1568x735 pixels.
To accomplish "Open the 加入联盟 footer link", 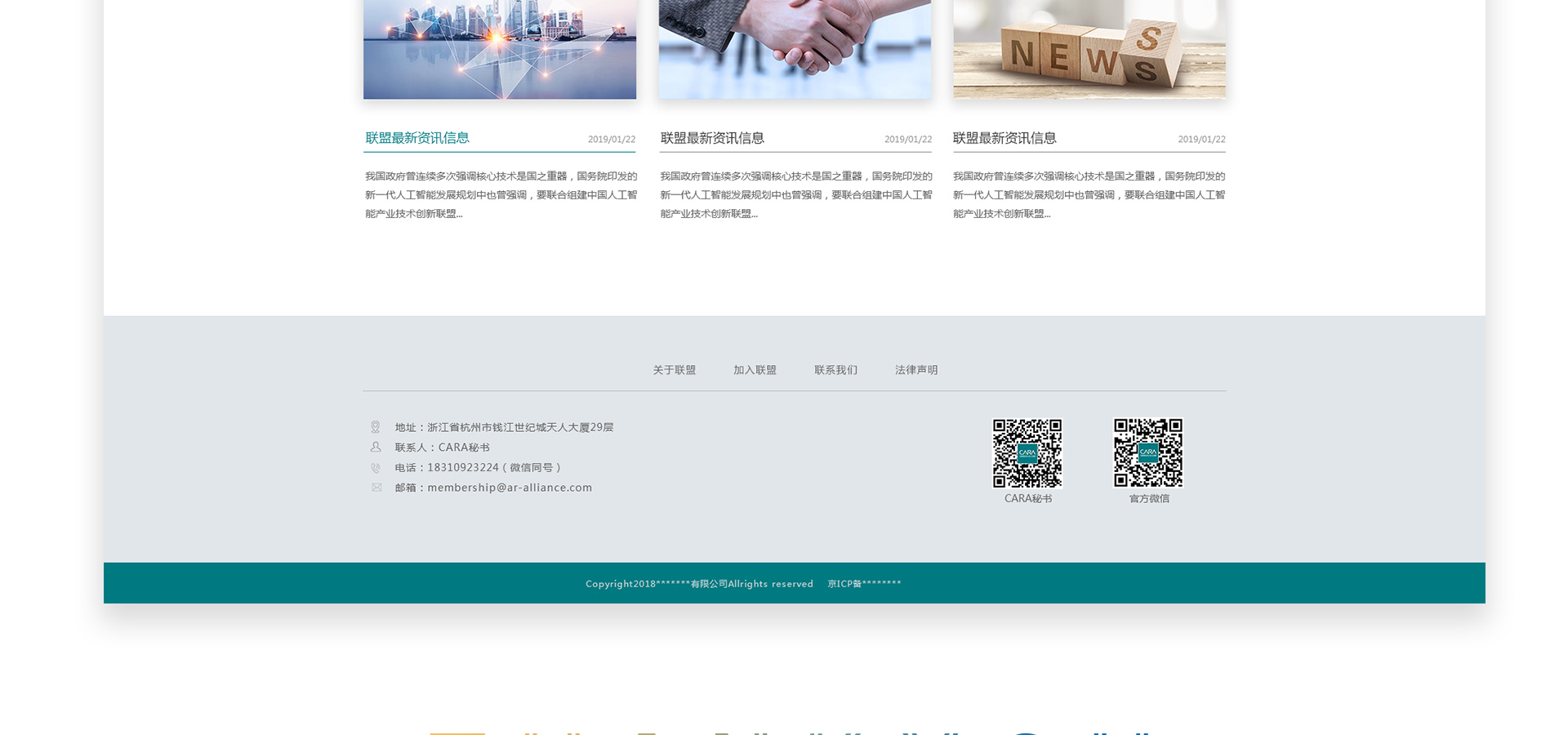I will (x=755, y=370).
